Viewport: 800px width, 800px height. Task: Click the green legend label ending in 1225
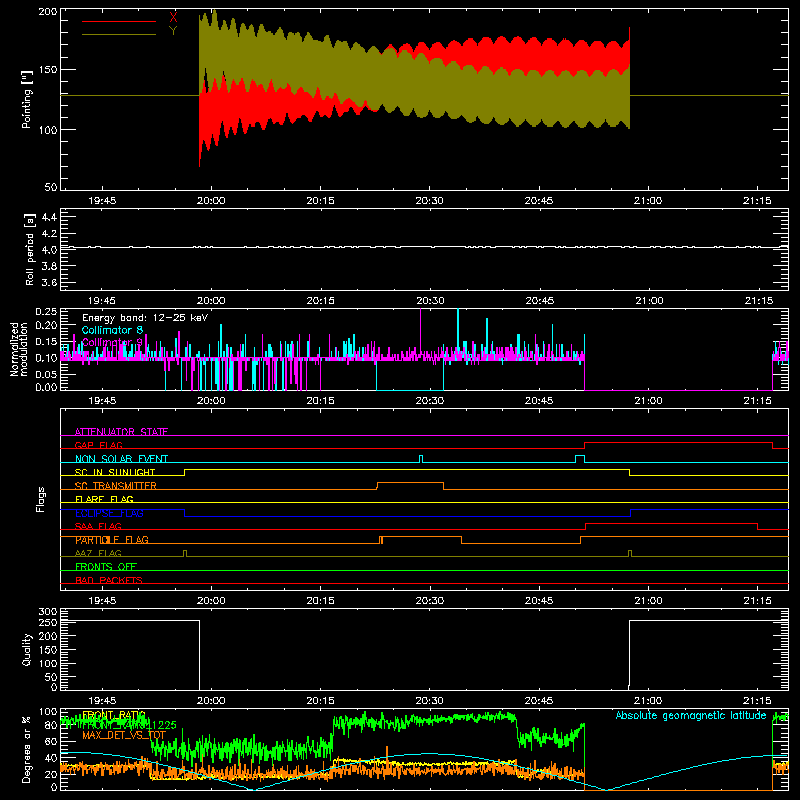pyautogui.click(x=129, y=725)
